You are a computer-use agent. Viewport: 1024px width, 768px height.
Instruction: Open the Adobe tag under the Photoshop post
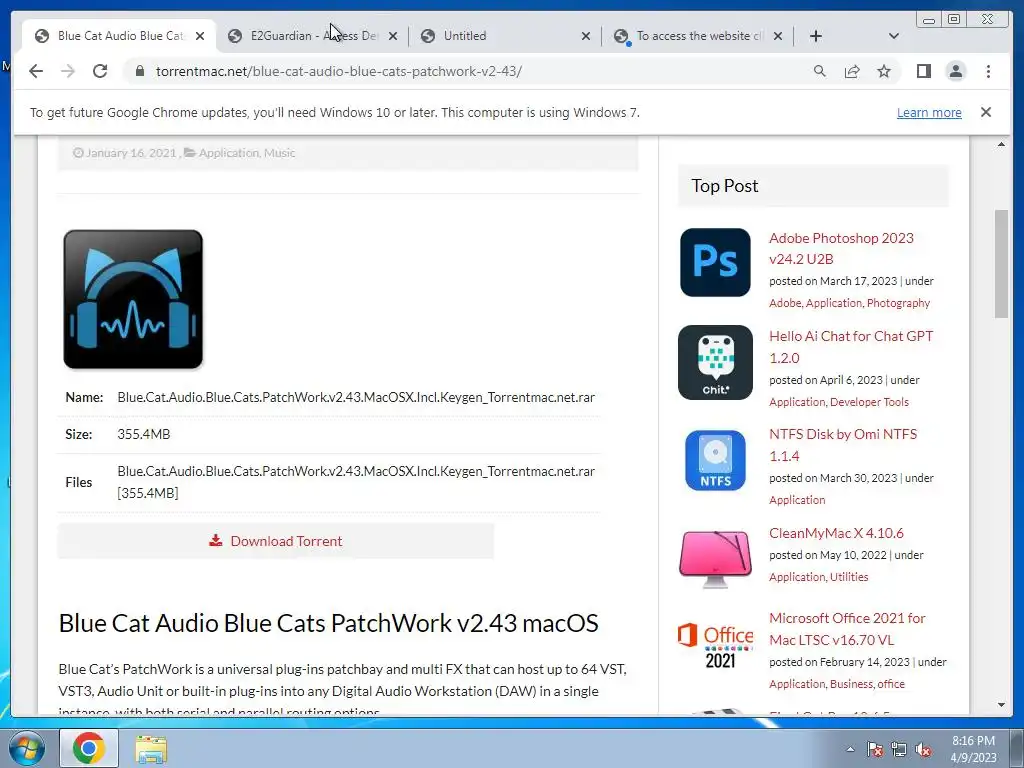coord(785,303)
